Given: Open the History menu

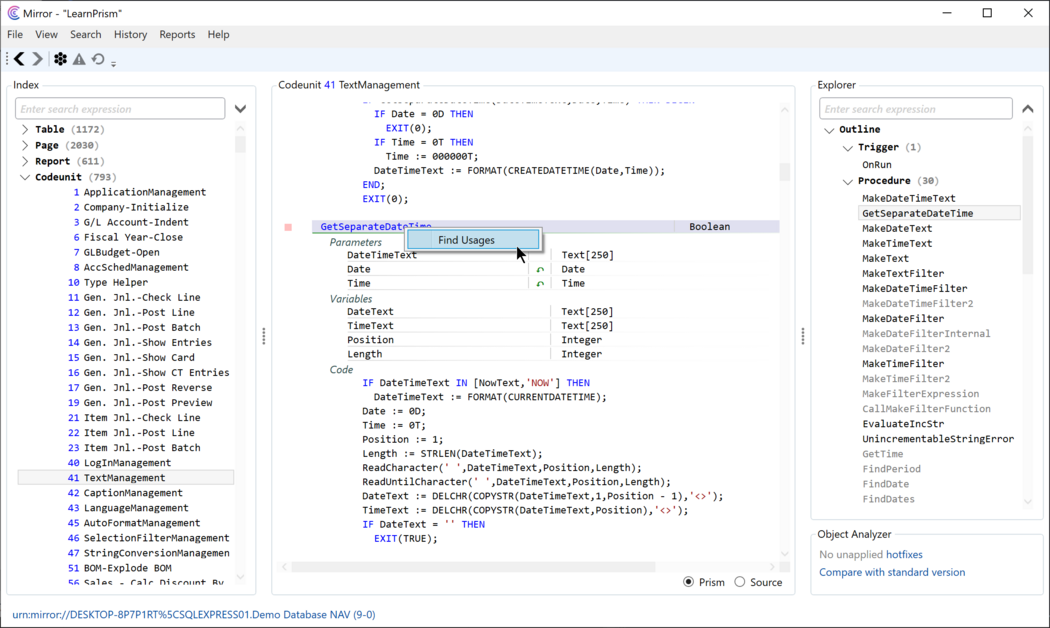Looking at the screenshot, I should [x=130, y=34].
